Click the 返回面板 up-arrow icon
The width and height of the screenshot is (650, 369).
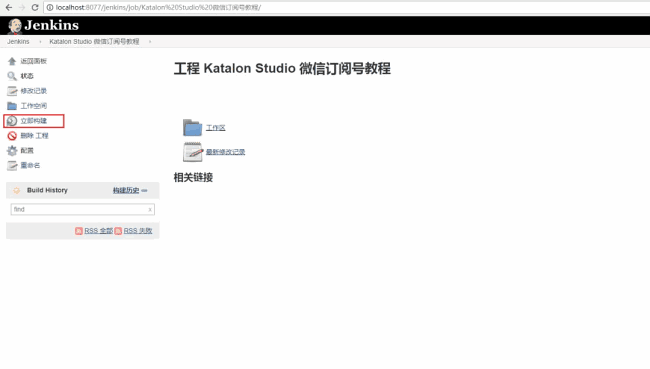(x=12, y=61)
